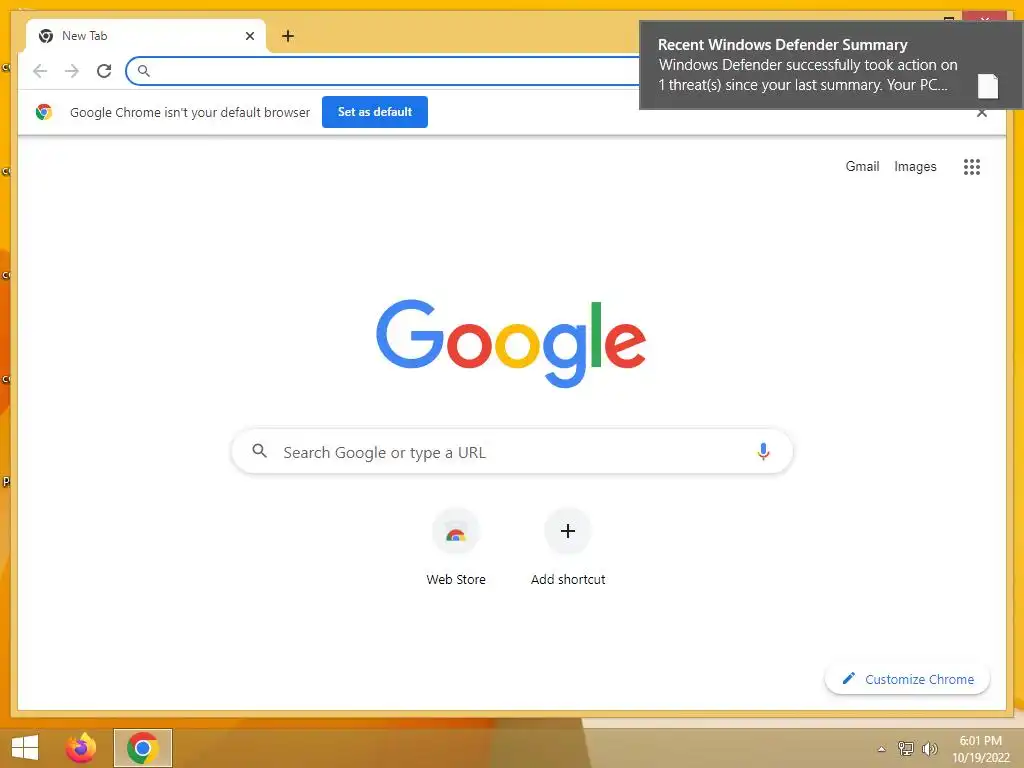Open the Google apps grid

[x=972, y=167]
